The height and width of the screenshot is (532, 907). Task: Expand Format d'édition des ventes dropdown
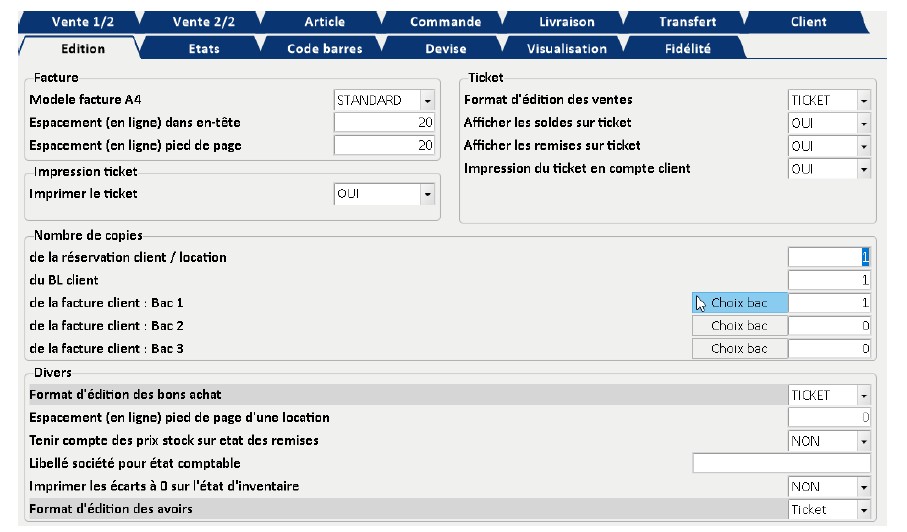point(863,100)
